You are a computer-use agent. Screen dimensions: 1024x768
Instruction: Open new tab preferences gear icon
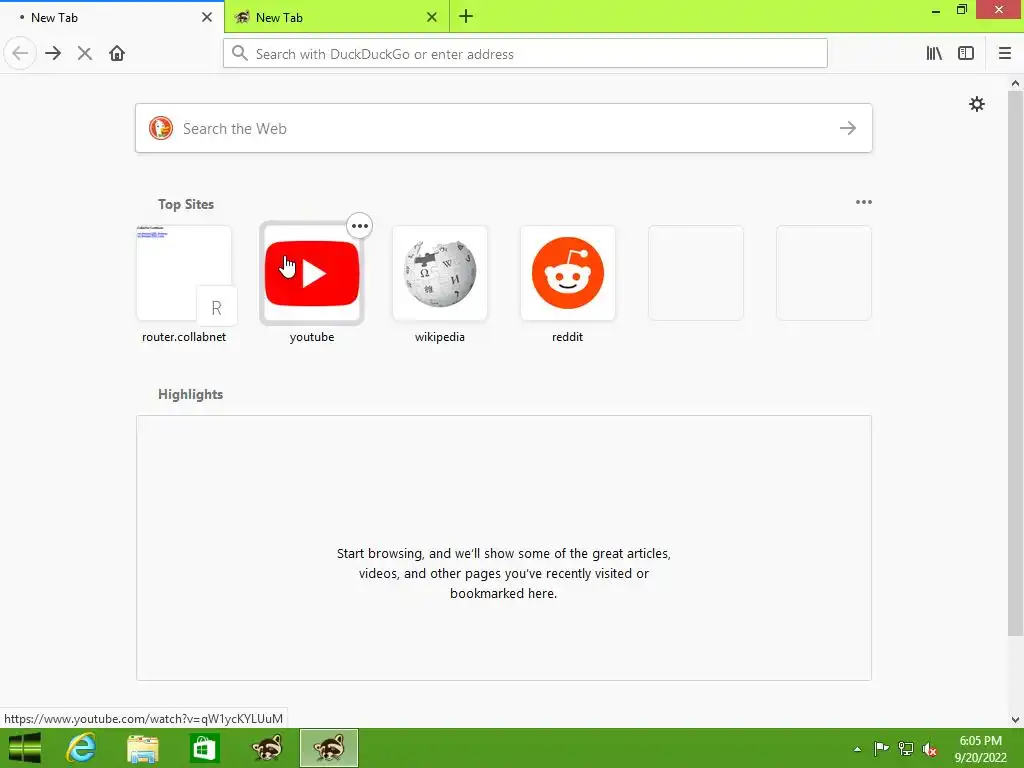tap(976, 104)
